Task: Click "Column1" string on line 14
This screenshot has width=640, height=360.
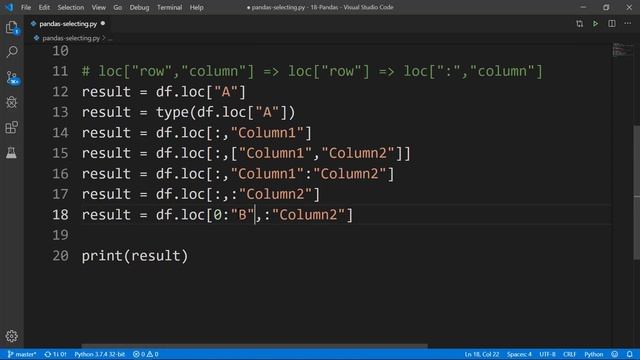Action: (267, 133)
